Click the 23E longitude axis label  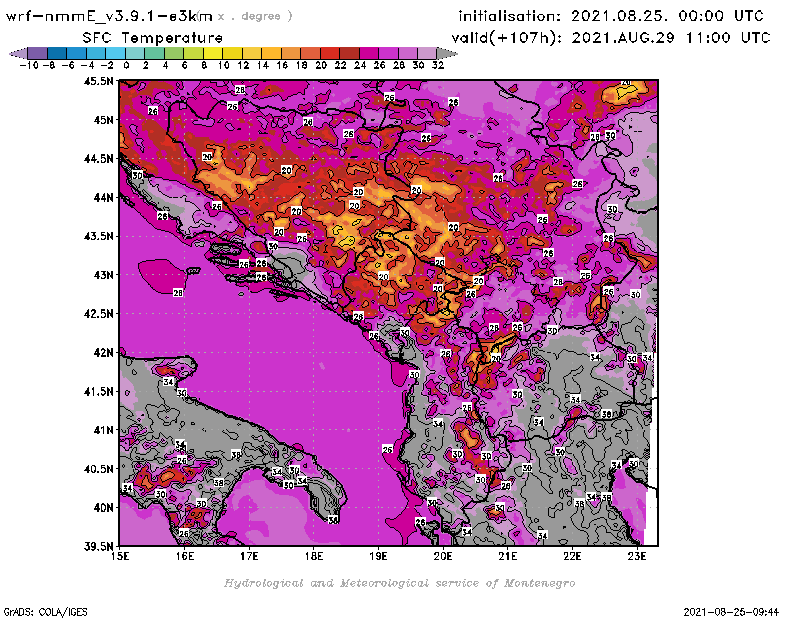637,556
